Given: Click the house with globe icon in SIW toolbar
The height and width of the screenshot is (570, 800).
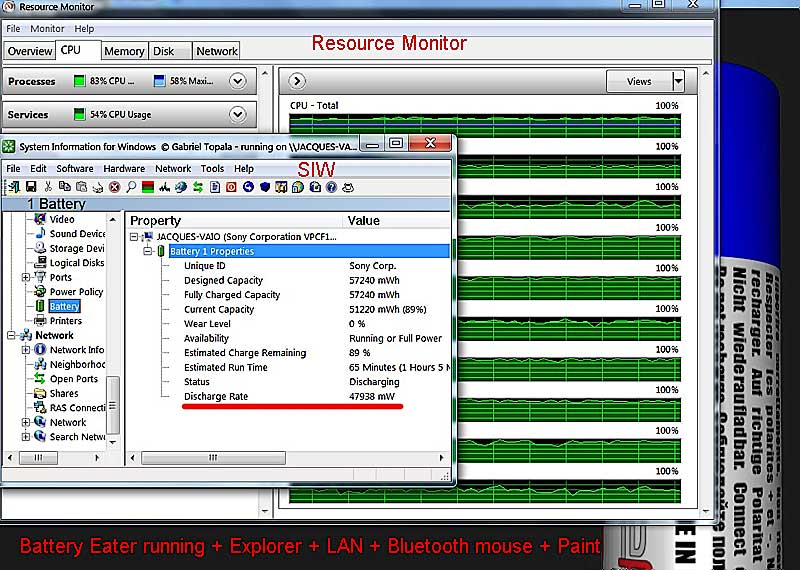Looking at the screenshot, I should pyautogui.click(x=298, y=187).
